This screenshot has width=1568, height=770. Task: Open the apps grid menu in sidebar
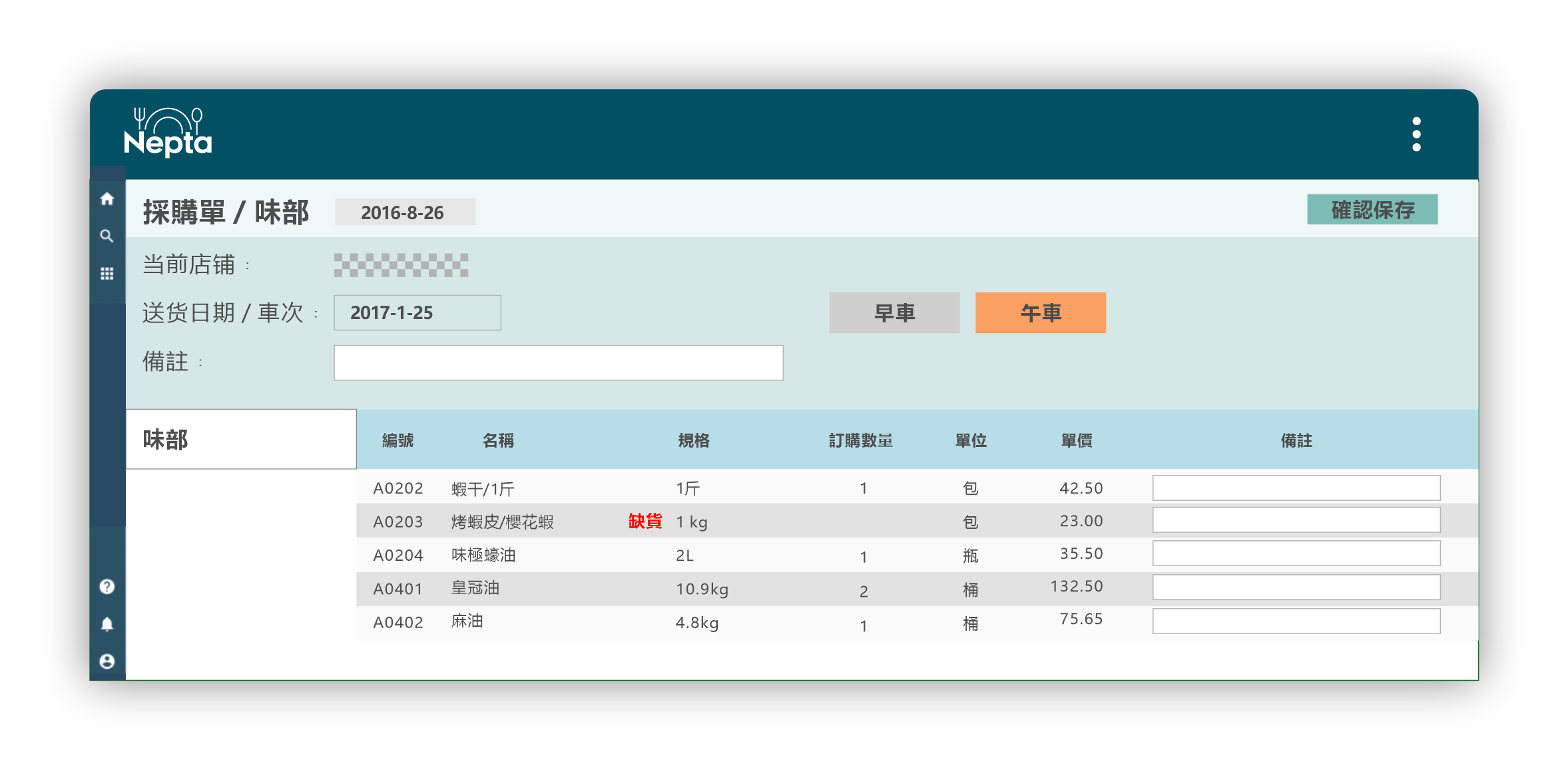[107, 273]
